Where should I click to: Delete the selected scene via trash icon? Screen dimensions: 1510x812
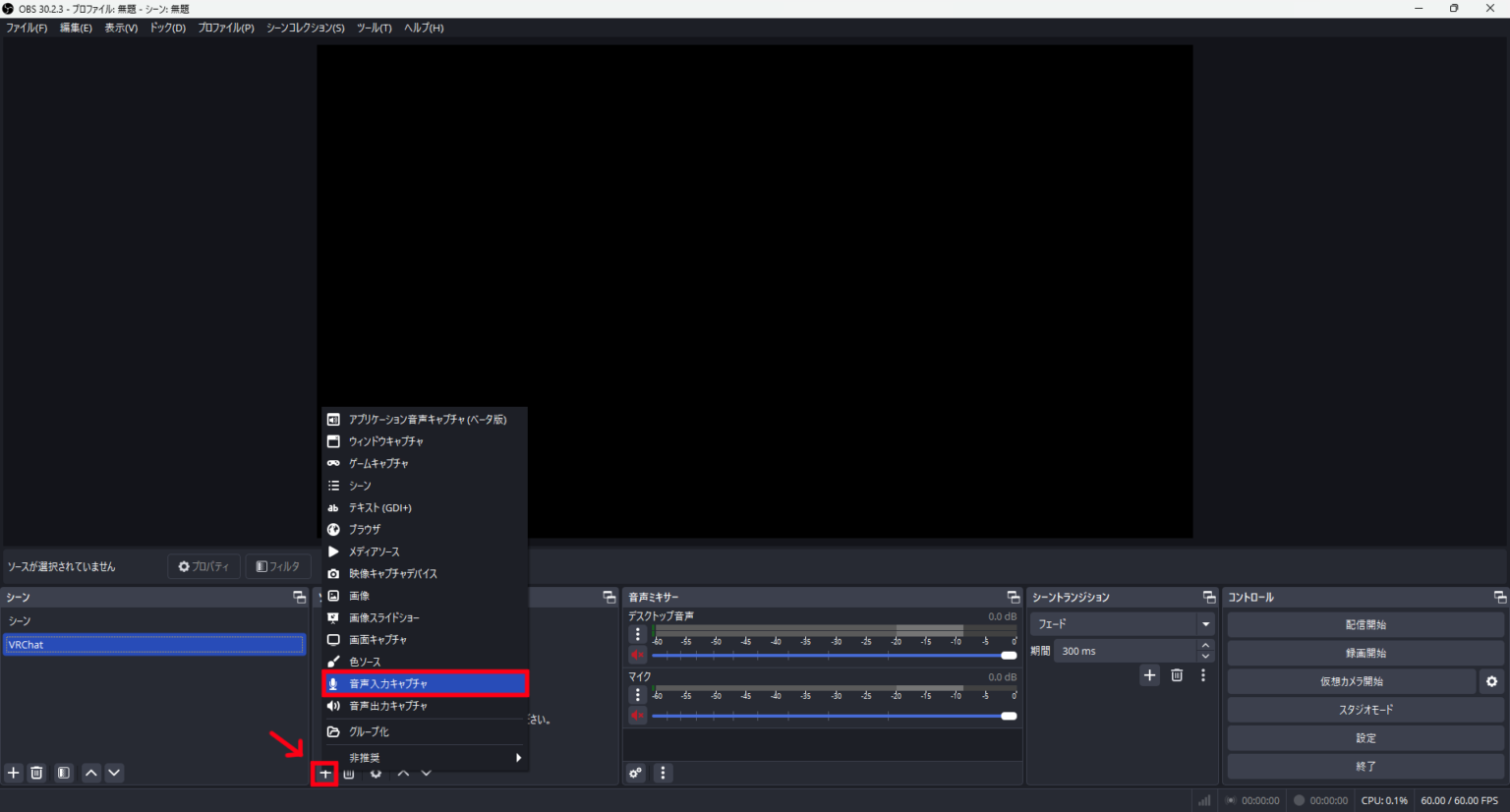tap(36, 773)
